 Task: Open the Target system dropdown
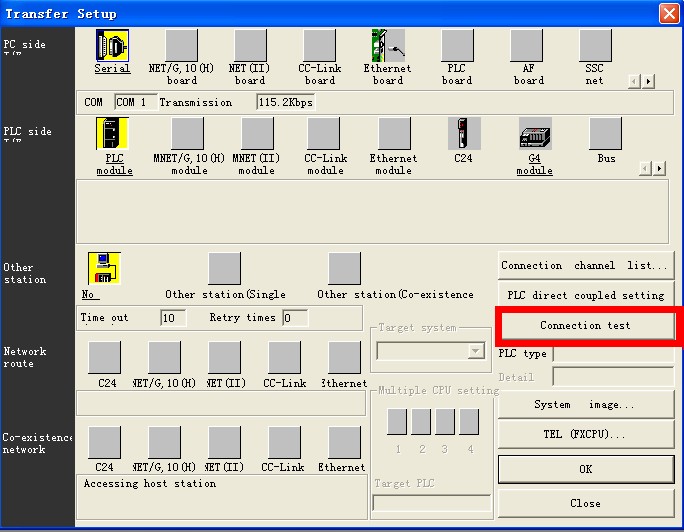coord(476,351)
